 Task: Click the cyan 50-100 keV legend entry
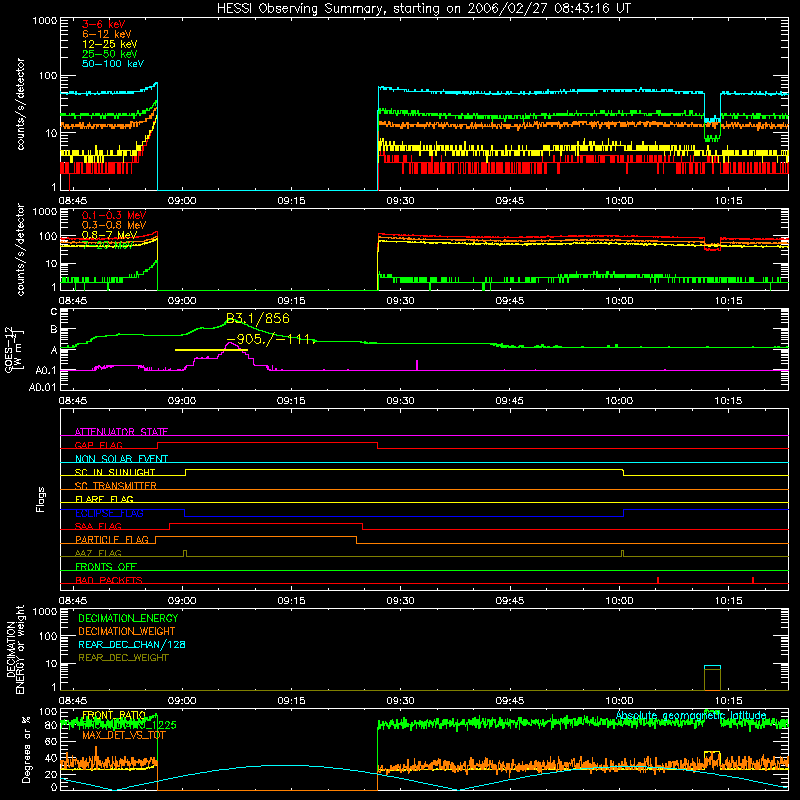click(x=113, y=64)
